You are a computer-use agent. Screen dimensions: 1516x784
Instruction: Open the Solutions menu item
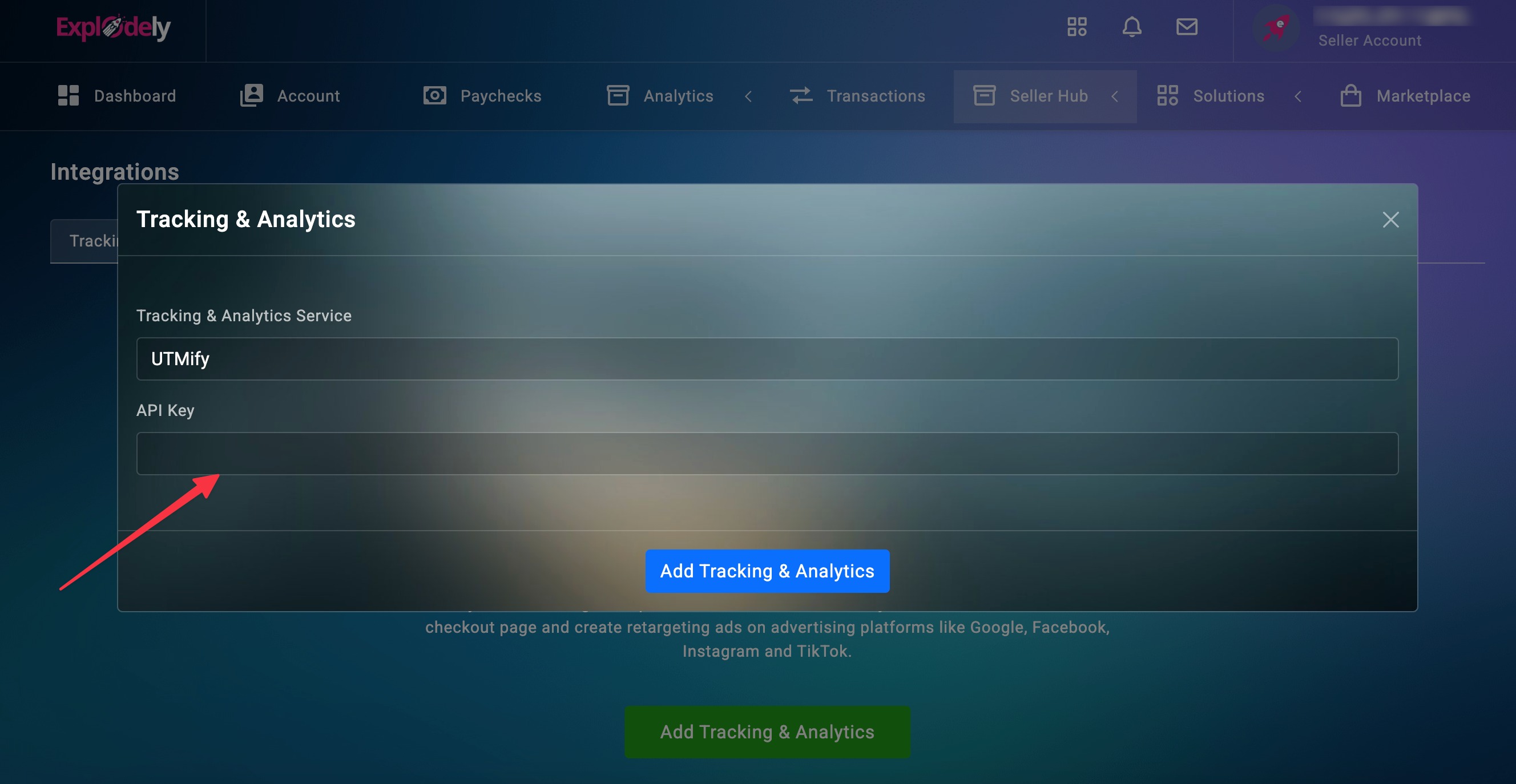click(1229, 96)
